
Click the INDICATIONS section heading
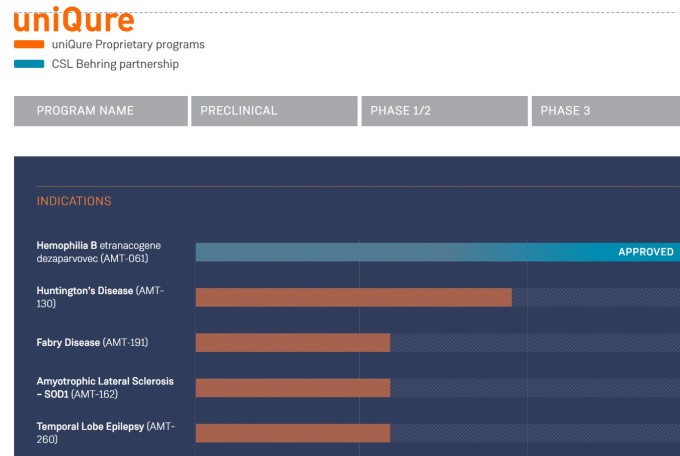click(74, 201)
